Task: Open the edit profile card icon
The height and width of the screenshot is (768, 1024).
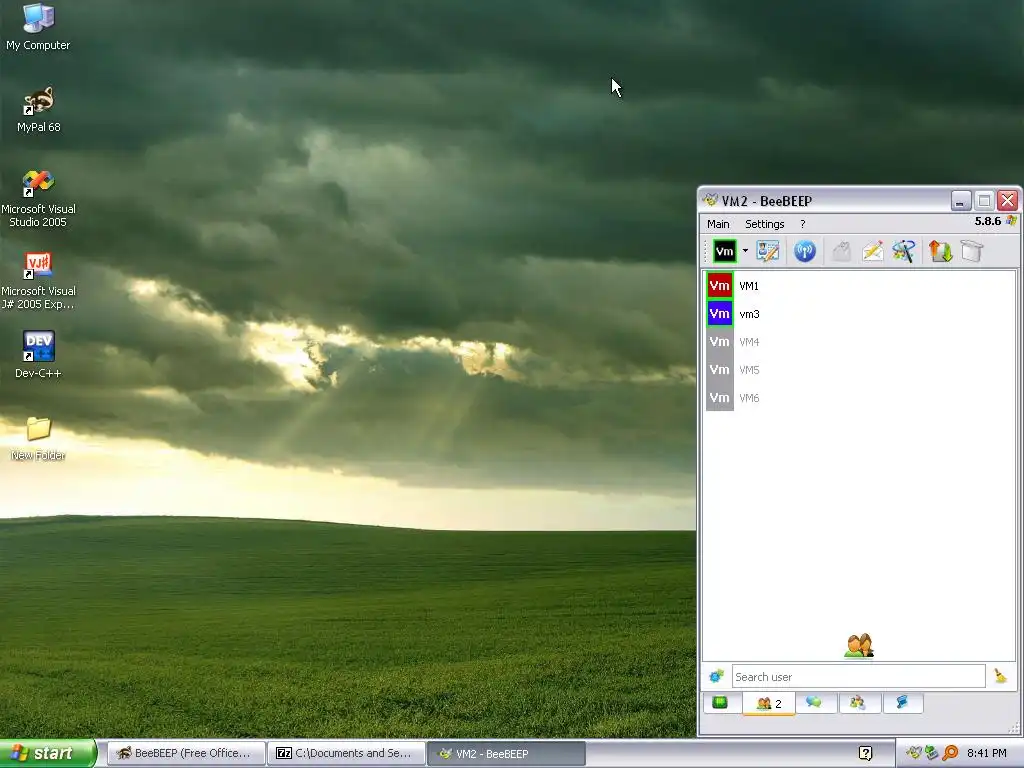Action: (767, 251)
